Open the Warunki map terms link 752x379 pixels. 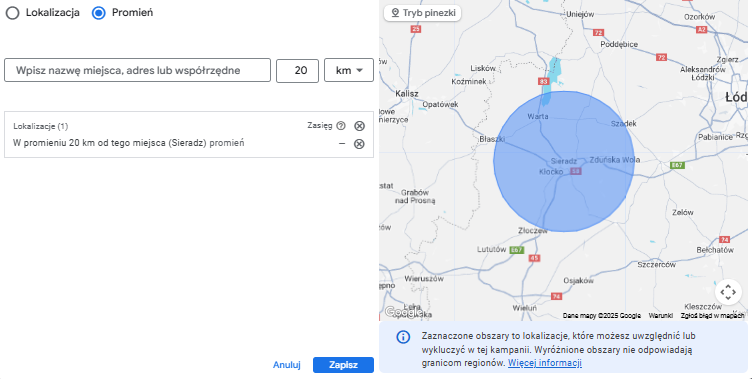pyautogui.click(x=661, y=316)
